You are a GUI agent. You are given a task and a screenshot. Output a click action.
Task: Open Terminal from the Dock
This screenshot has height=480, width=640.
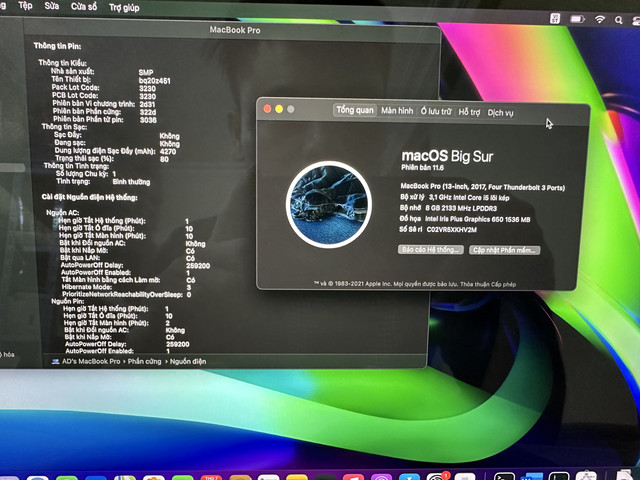[504, 476]
